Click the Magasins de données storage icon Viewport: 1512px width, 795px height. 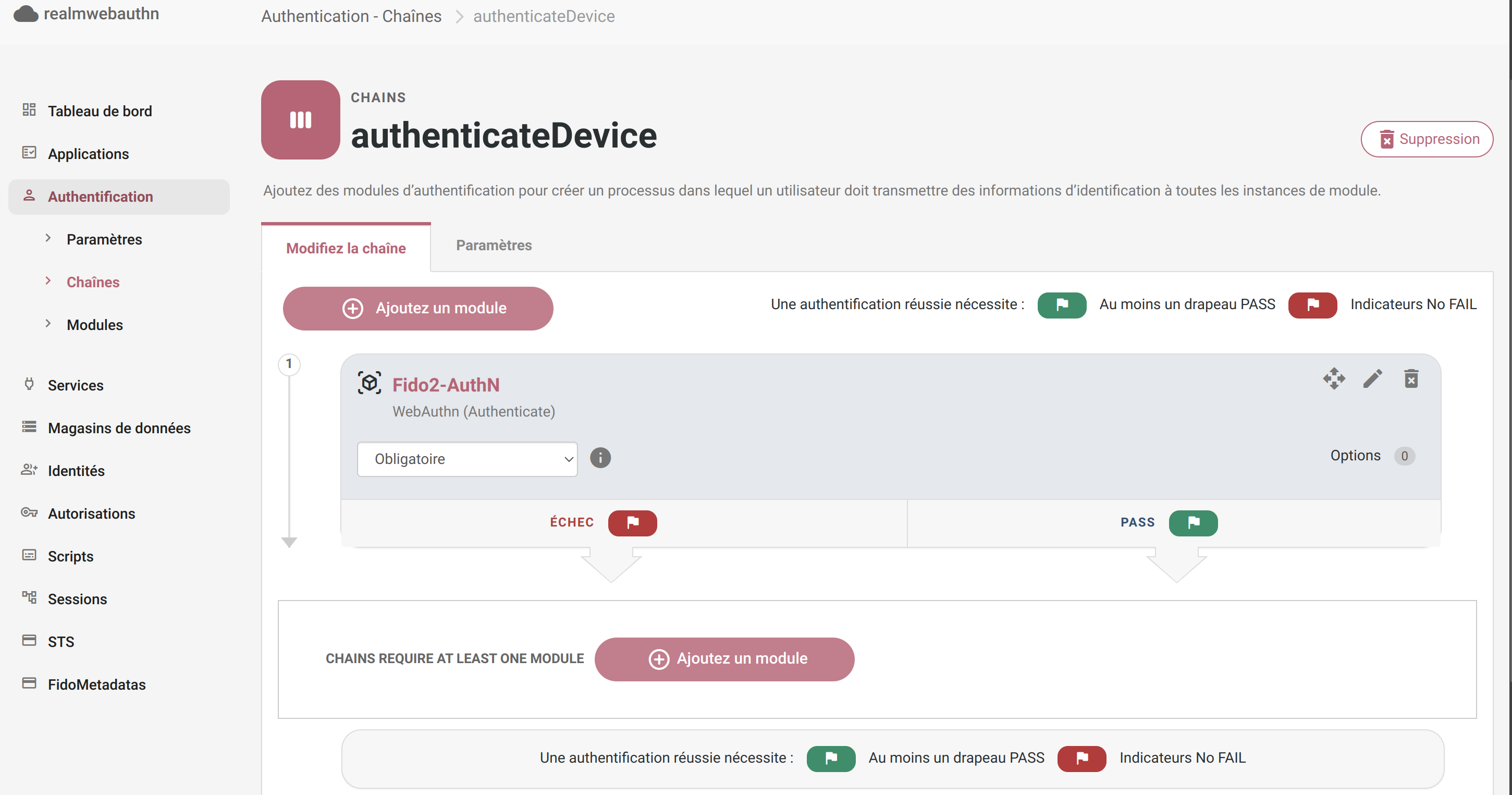pos(29,427)
